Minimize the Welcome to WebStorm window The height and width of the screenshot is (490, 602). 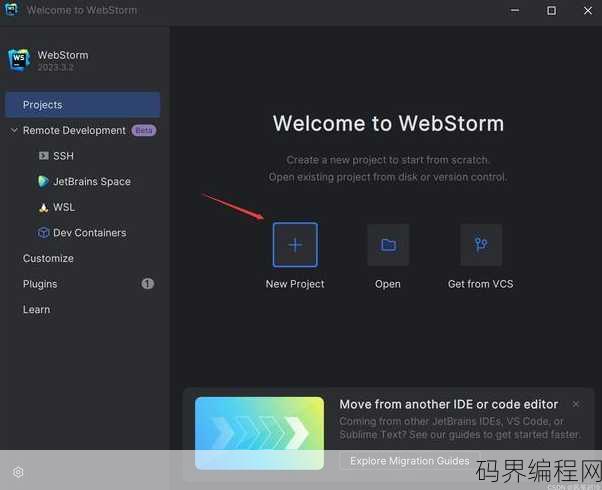click(515, 10)
